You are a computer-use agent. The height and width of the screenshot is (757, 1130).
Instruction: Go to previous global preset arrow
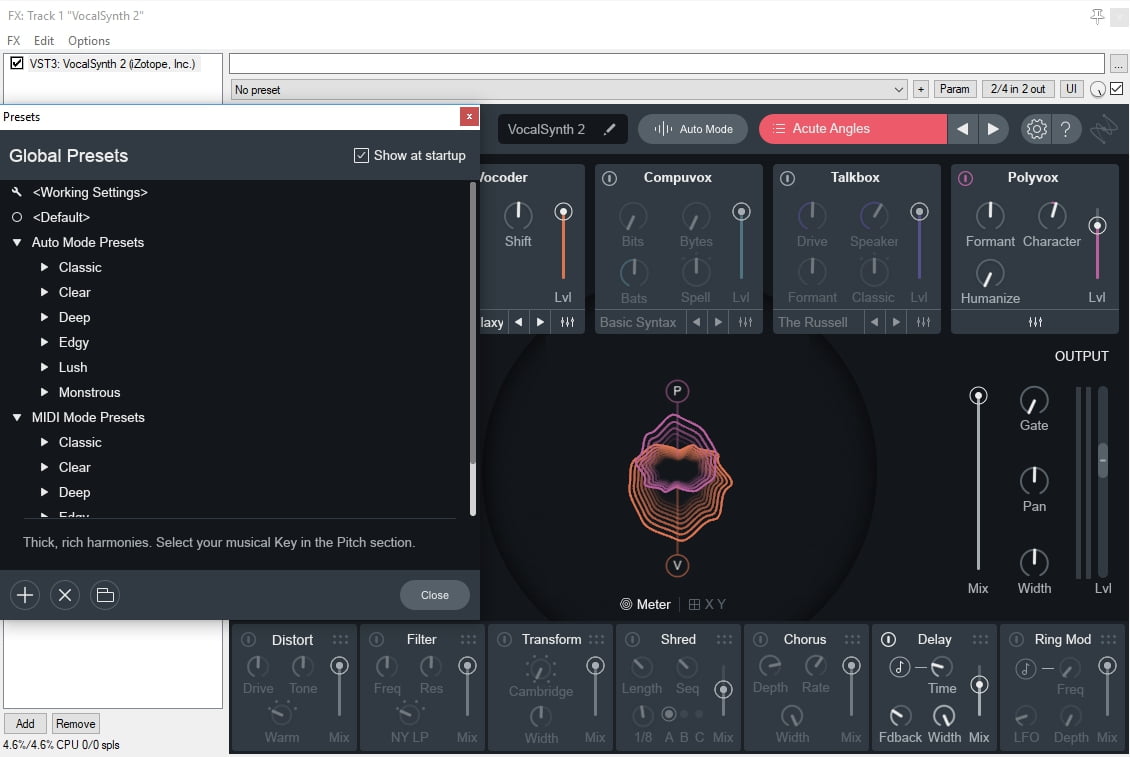coord(962,129)
